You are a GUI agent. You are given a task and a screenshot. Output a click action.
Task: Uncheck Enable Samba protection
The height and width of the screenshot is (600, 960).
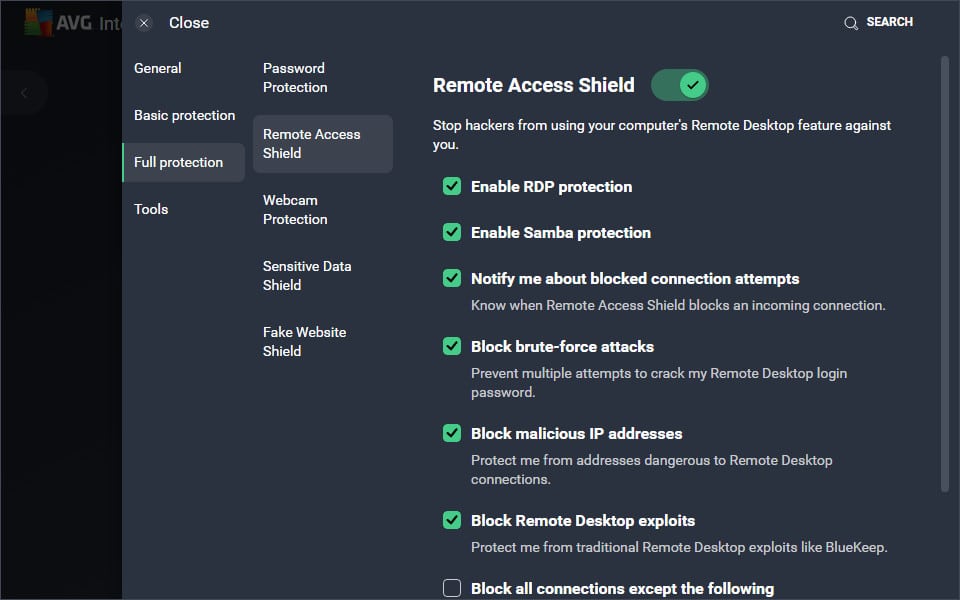click(x=452, y=232)
